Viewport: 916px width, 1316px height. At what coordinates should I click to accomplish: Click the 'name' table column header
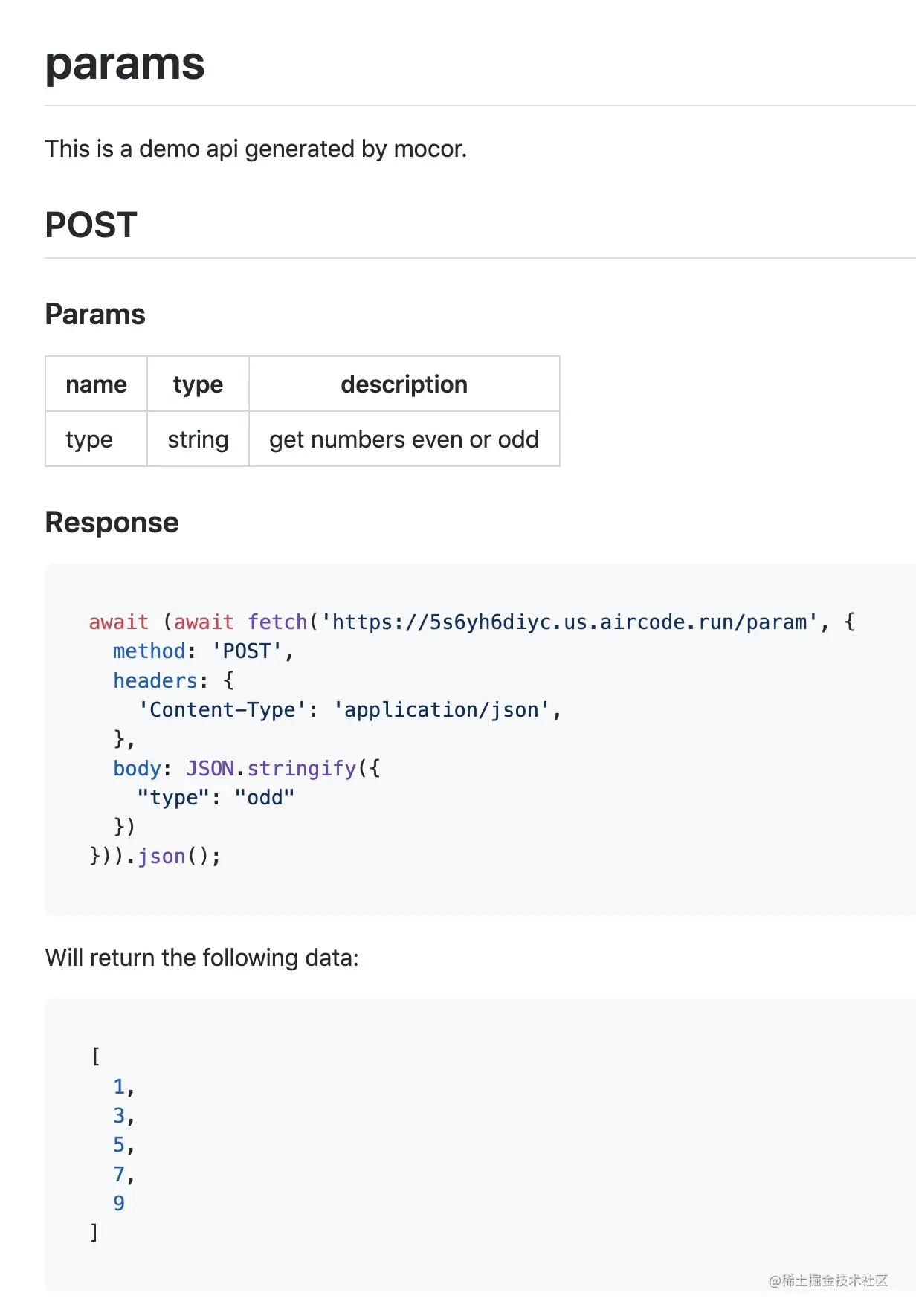(x=96, y=384)
